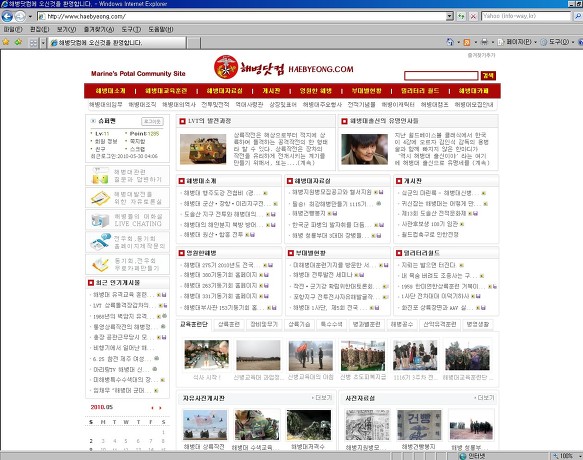Click the Add to Favorites star-plus icon

coord(18,42)
